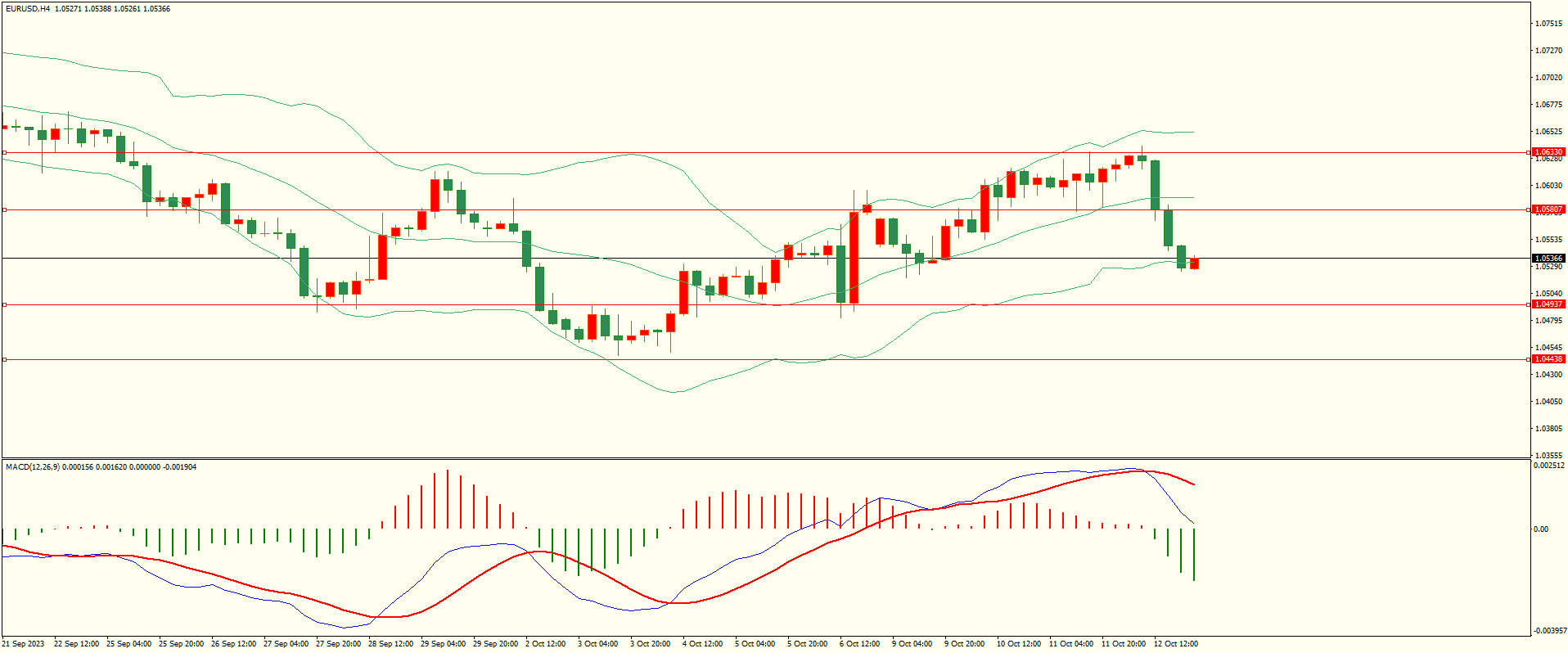Click the 1.07515 price axis label
The width and height of the screenshot is (1568, 653).
[x=1548, y=24]
